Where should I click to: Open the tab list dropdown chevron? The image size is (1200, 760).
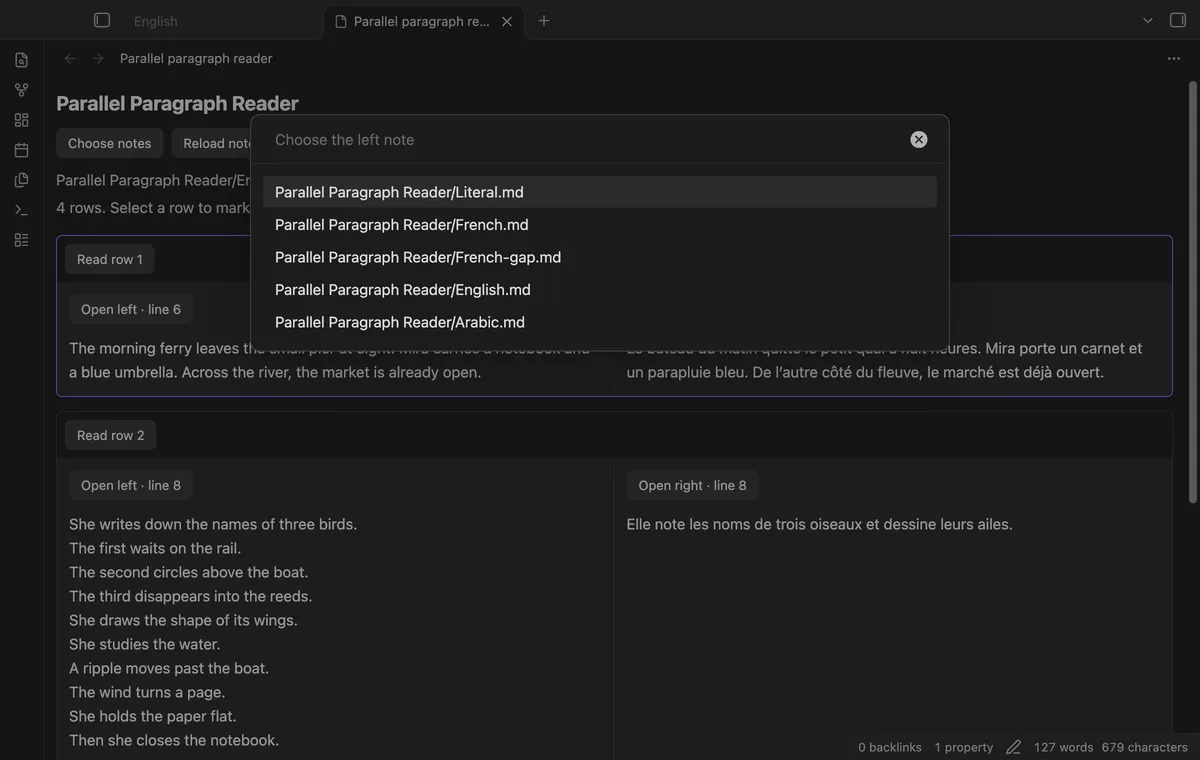pos(1148,20)
